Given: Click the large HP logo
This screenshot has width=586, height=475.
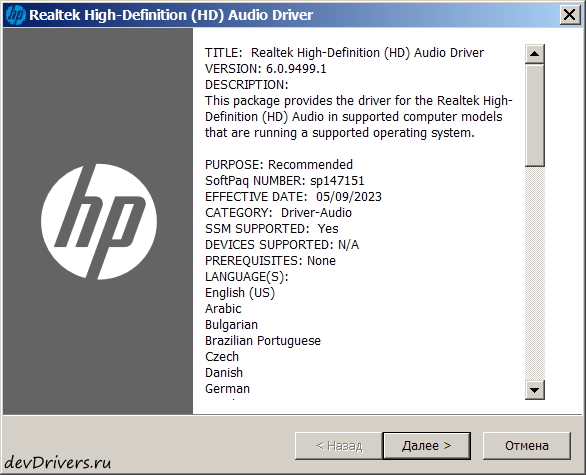Looking at the screenshot, I should 99,222.
